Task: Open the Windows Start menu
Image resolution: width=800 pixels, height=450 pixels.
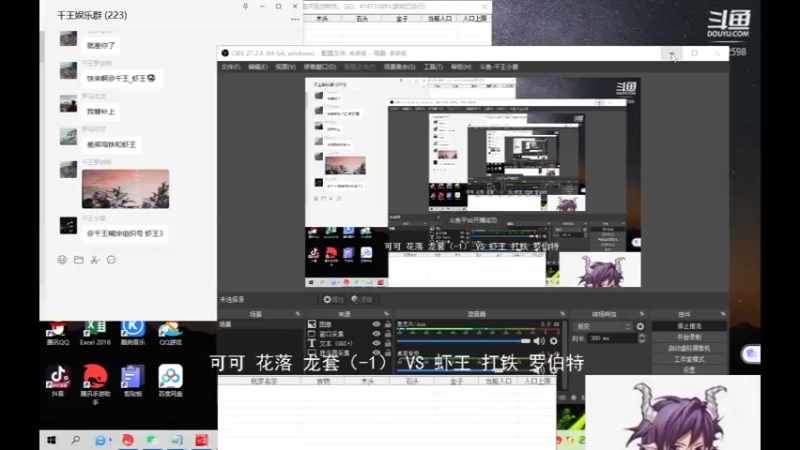Action: coord(52,440)
